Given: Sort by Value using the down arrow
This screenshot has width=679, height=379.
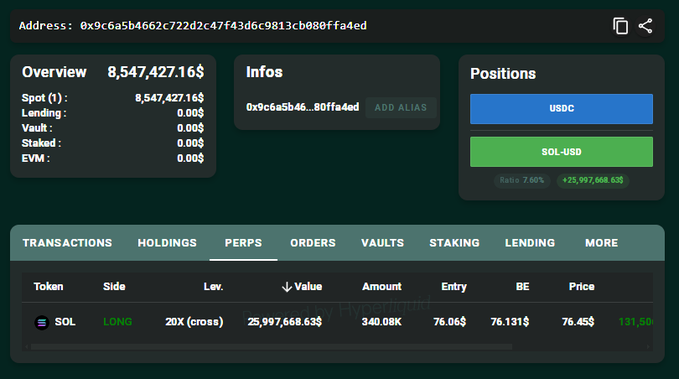Looking at the screenshot, I should point(286,287).
